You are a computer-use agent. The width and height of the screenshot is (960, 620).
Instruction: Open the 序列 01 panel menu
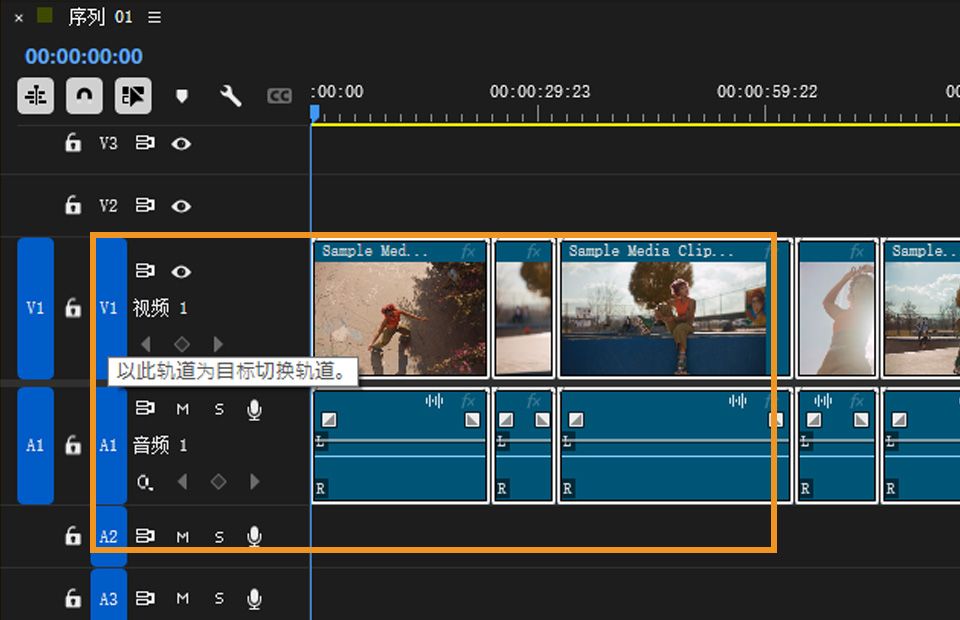[x=154, y=17]
